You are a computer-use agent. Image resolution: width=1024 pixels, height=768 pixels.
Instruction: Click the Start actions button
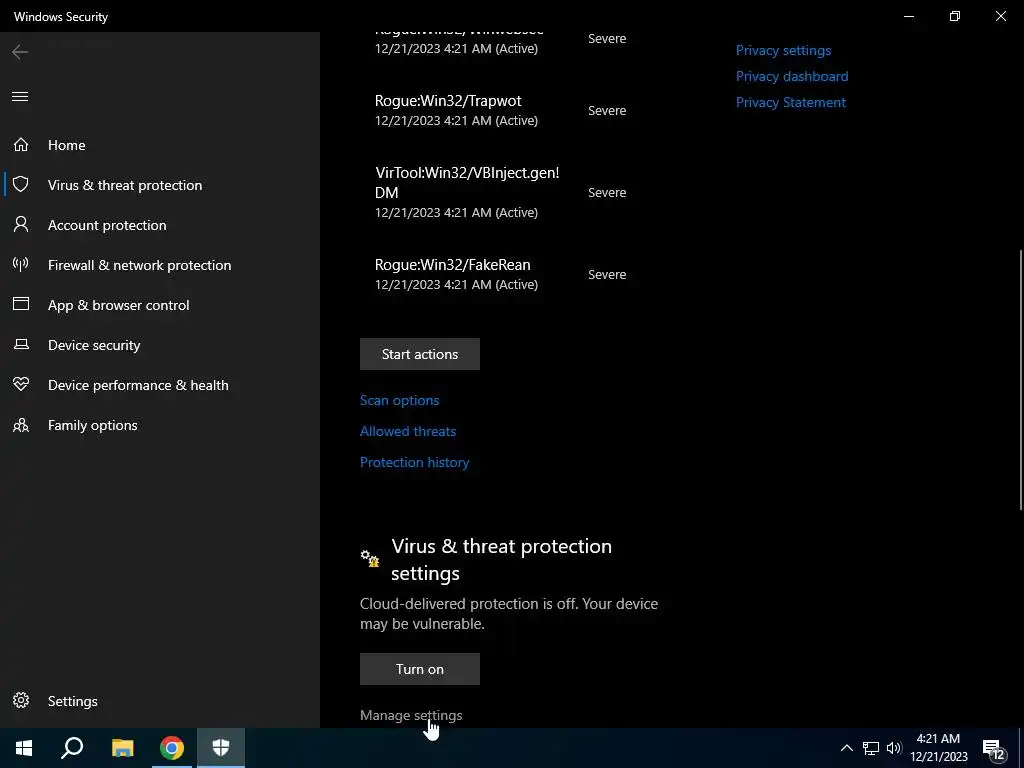click(419, 354)
